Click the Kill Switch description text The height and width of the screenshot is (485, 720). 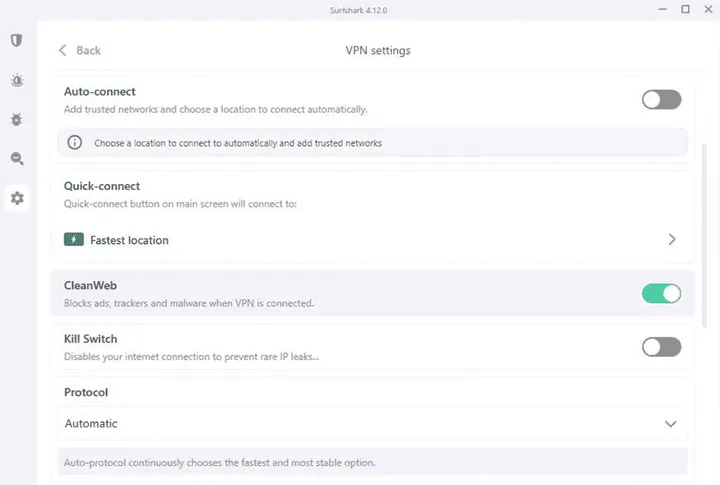191,356
